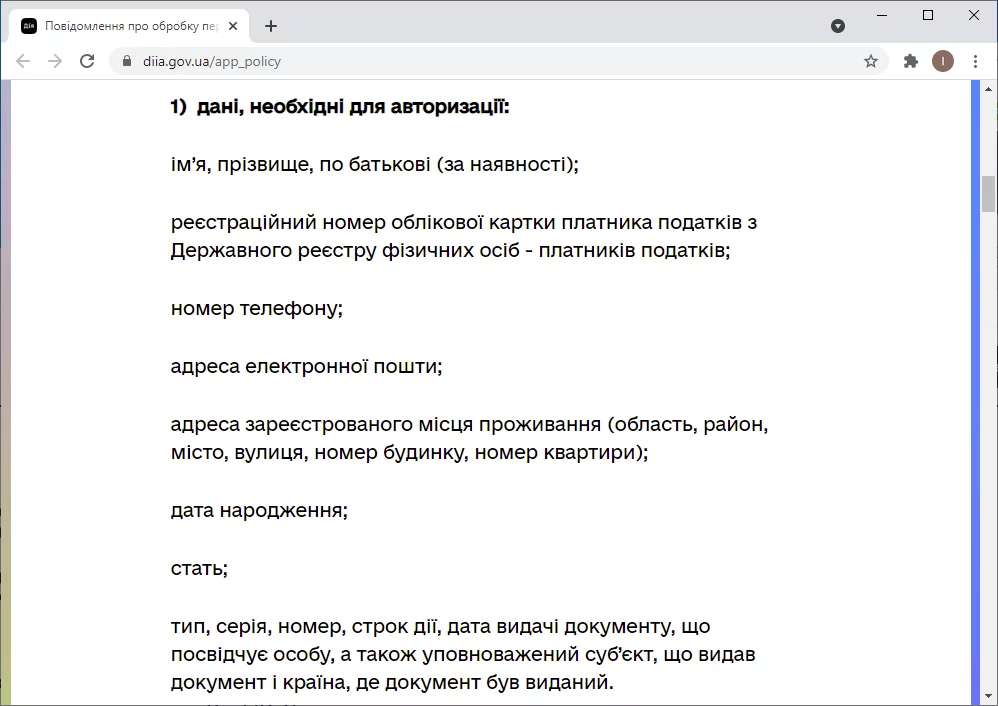The image size is (998, 706).
Task: Click the heading "дані, необхідні для авторизації"
Action: click(x=353, y=106)
